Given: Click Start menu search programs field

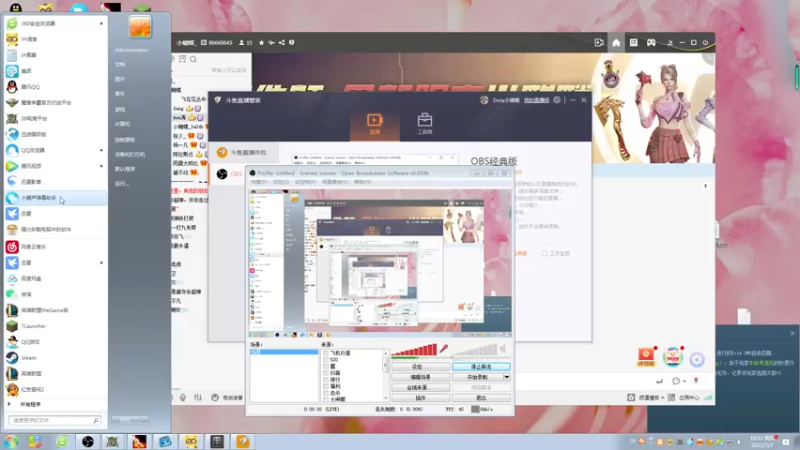Looking at the screenshot, I should click(x=54, y=420).
